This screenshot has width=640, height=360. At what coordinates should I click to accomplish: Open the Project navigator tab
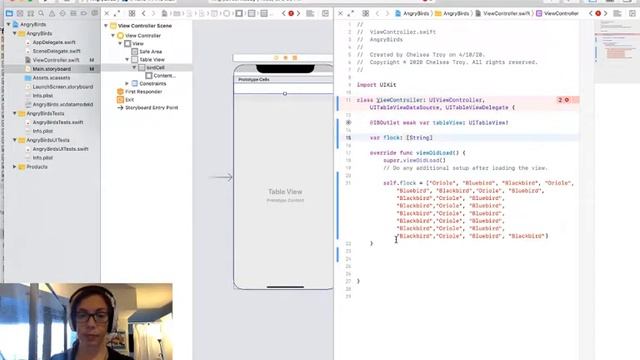9,13
